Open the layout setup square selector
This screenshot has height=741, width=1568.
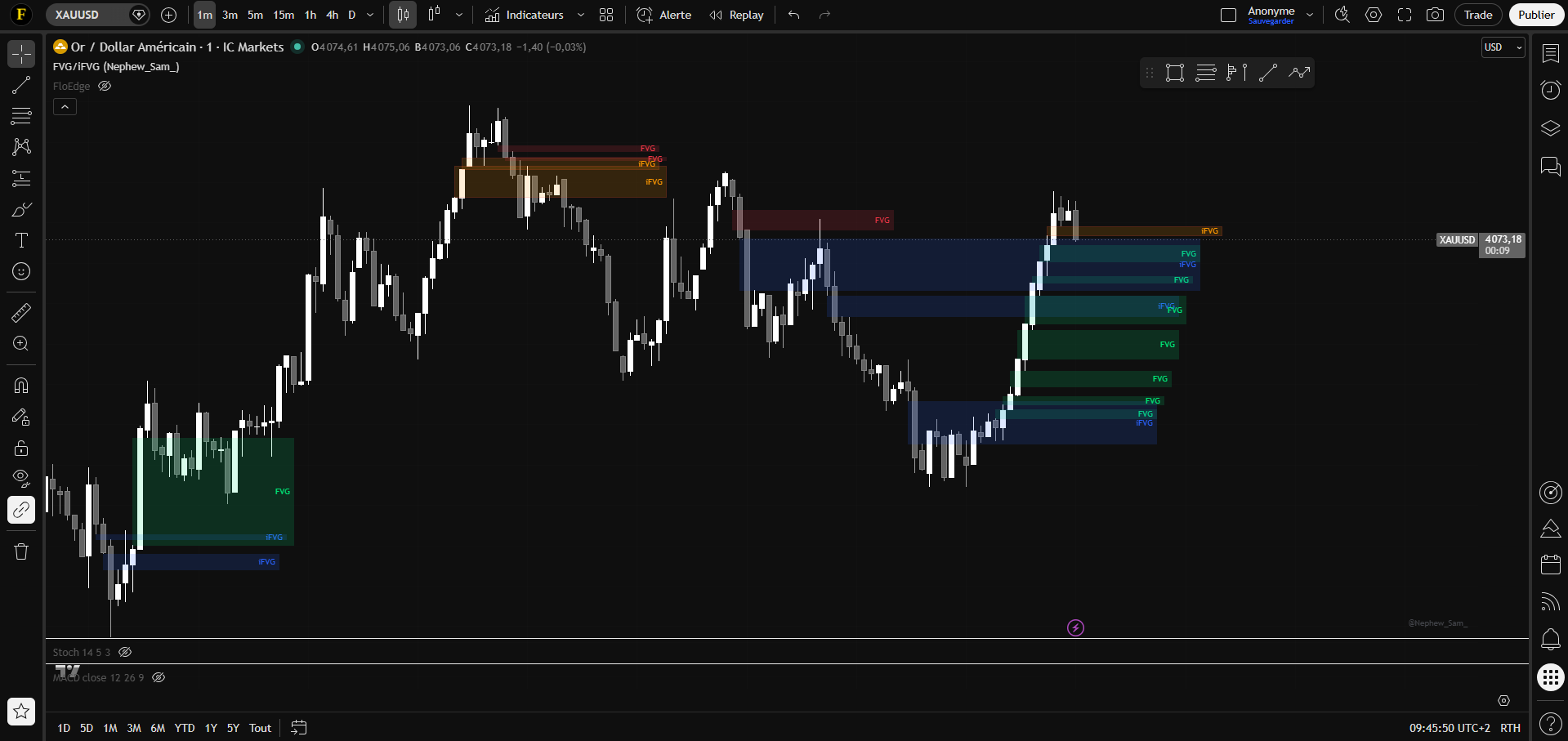pyautogui.click(x=1228, y=15)
